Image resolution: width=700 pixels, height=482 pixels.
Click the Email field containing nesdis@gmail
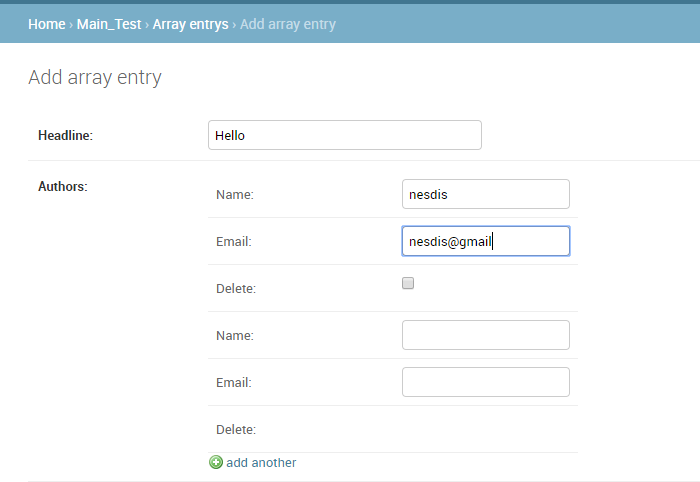click(x=486, y=241)
